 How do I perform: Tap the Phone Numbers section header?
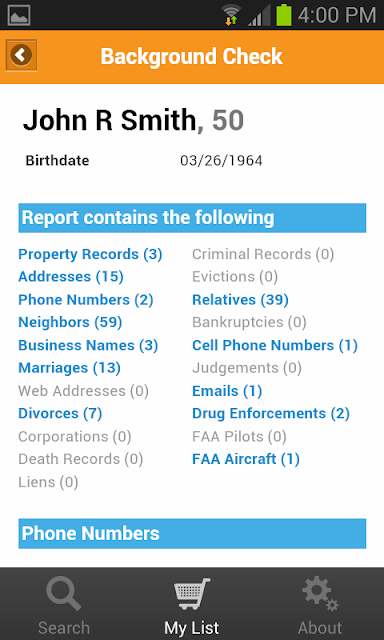pos(192,533)
